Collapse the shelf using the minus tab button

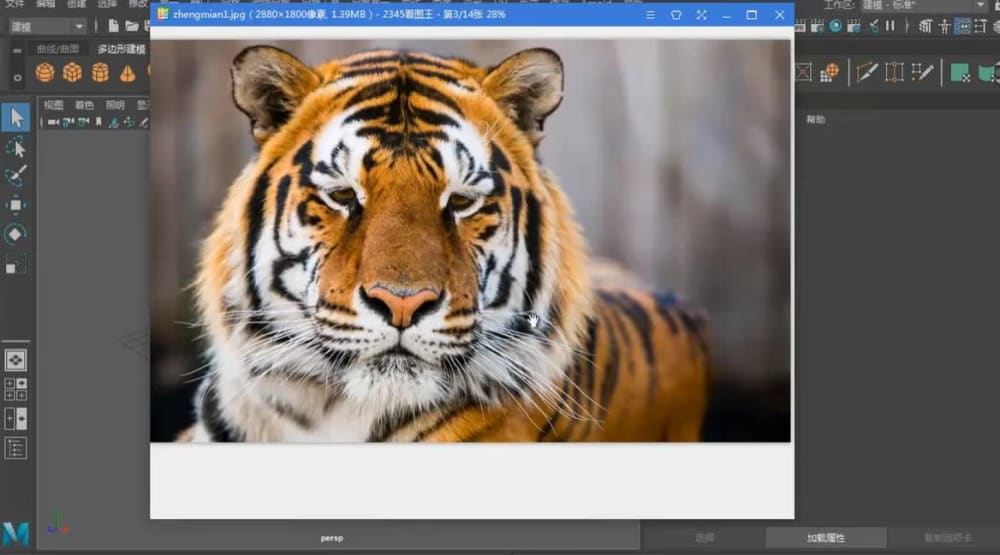(x=17, y=50)
